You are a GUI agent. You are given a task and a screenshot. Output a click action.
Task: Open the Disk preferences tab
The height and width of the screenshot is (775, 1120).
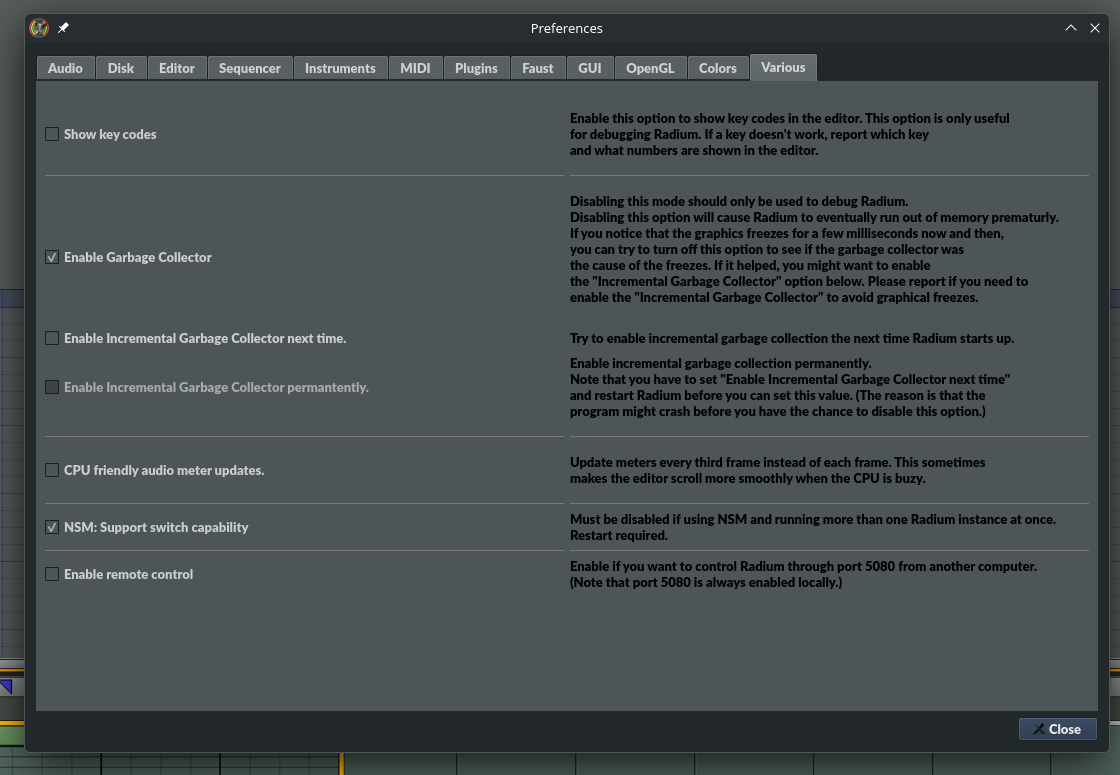121,68
